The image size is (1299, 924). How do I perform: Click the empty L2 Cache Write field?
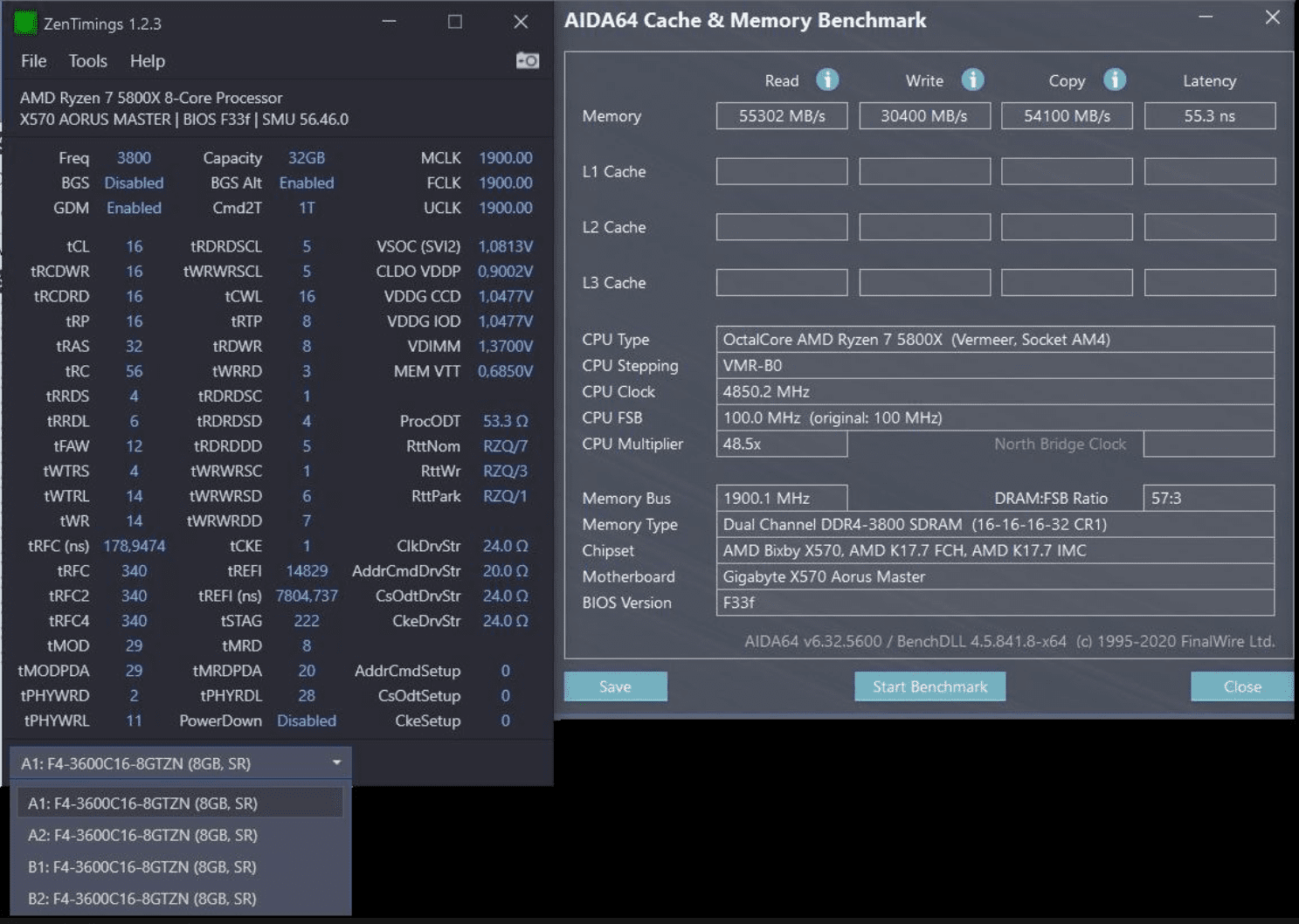924,227
